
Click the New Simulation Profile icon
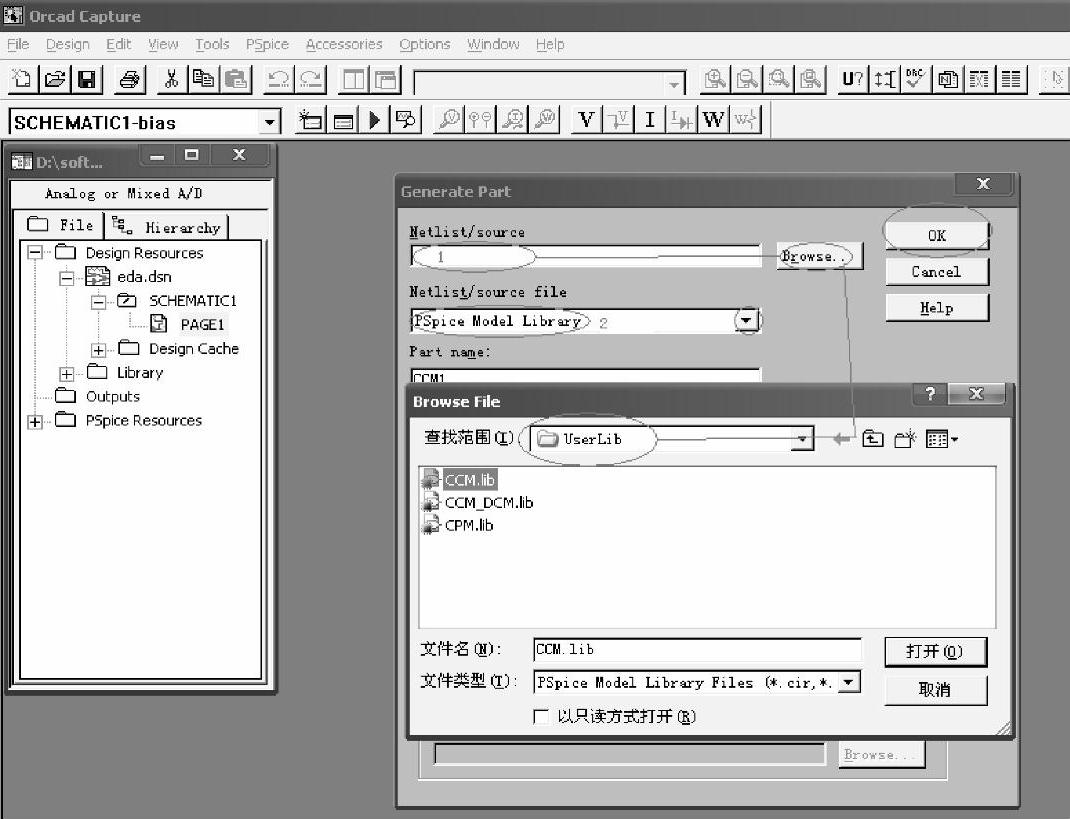point(310,120)
